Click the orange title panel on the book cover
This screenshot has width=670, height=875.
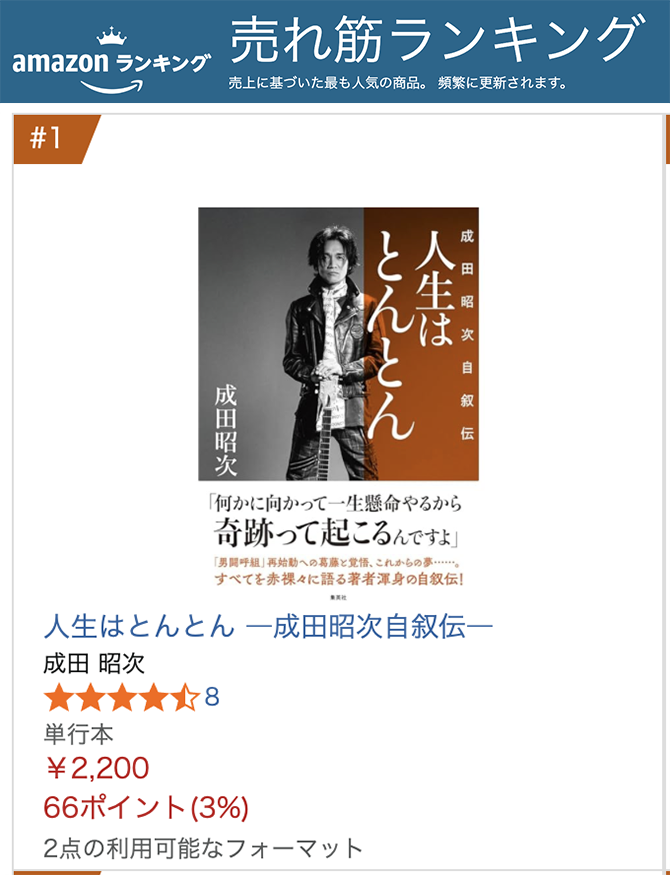(421, 344)
